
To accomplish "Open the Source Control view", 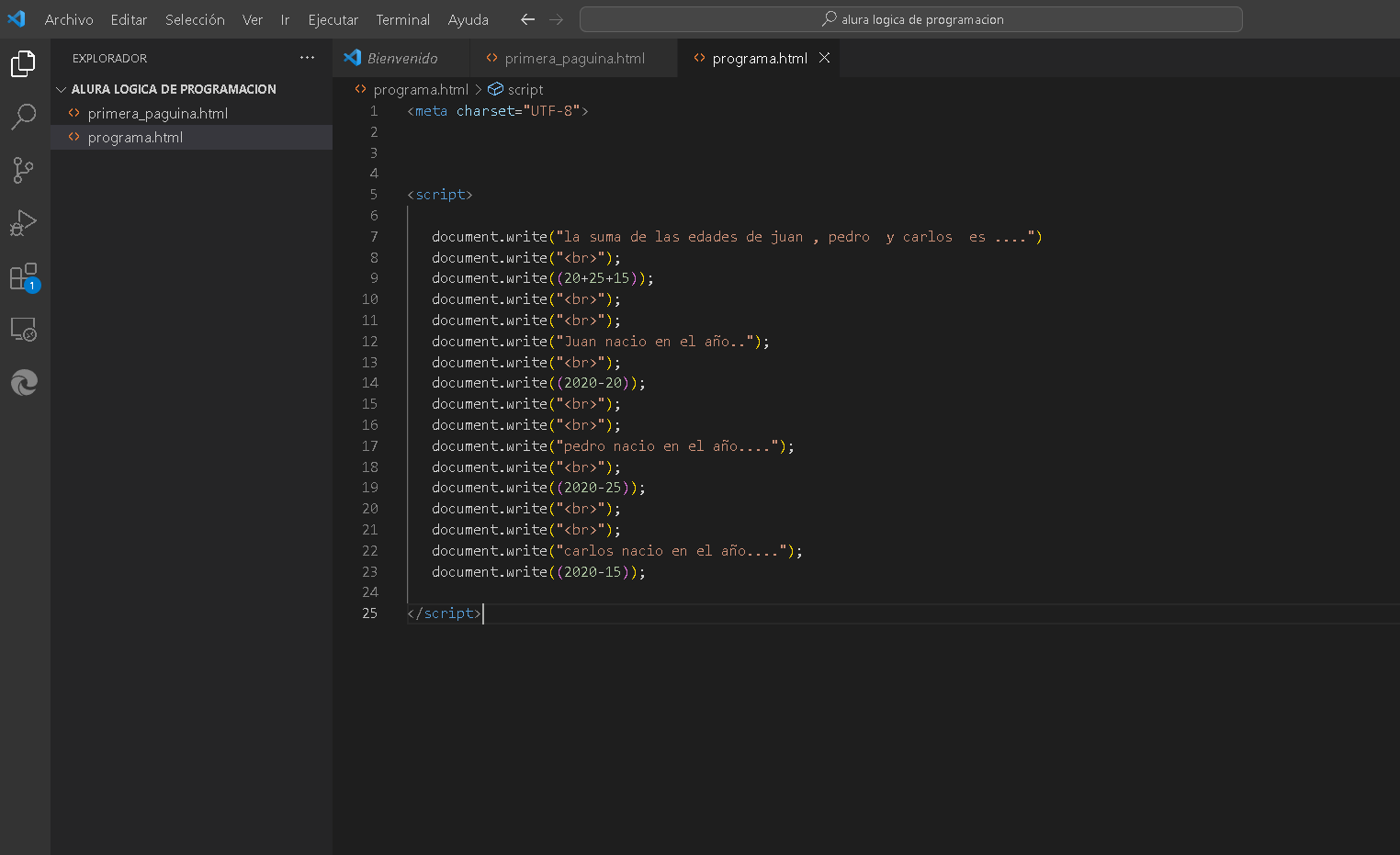I will pos(23,170).
